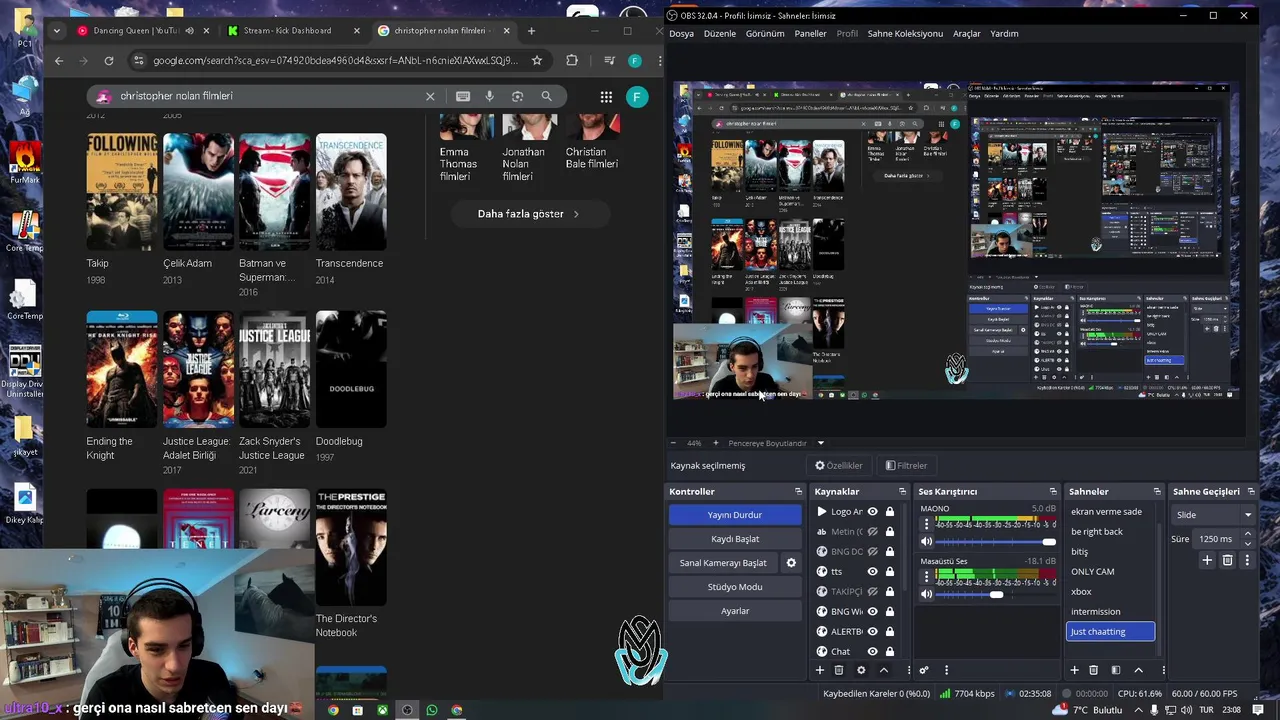Reload the Chrome page
This screenshot has width=1280, height=720.
point(109,60)
